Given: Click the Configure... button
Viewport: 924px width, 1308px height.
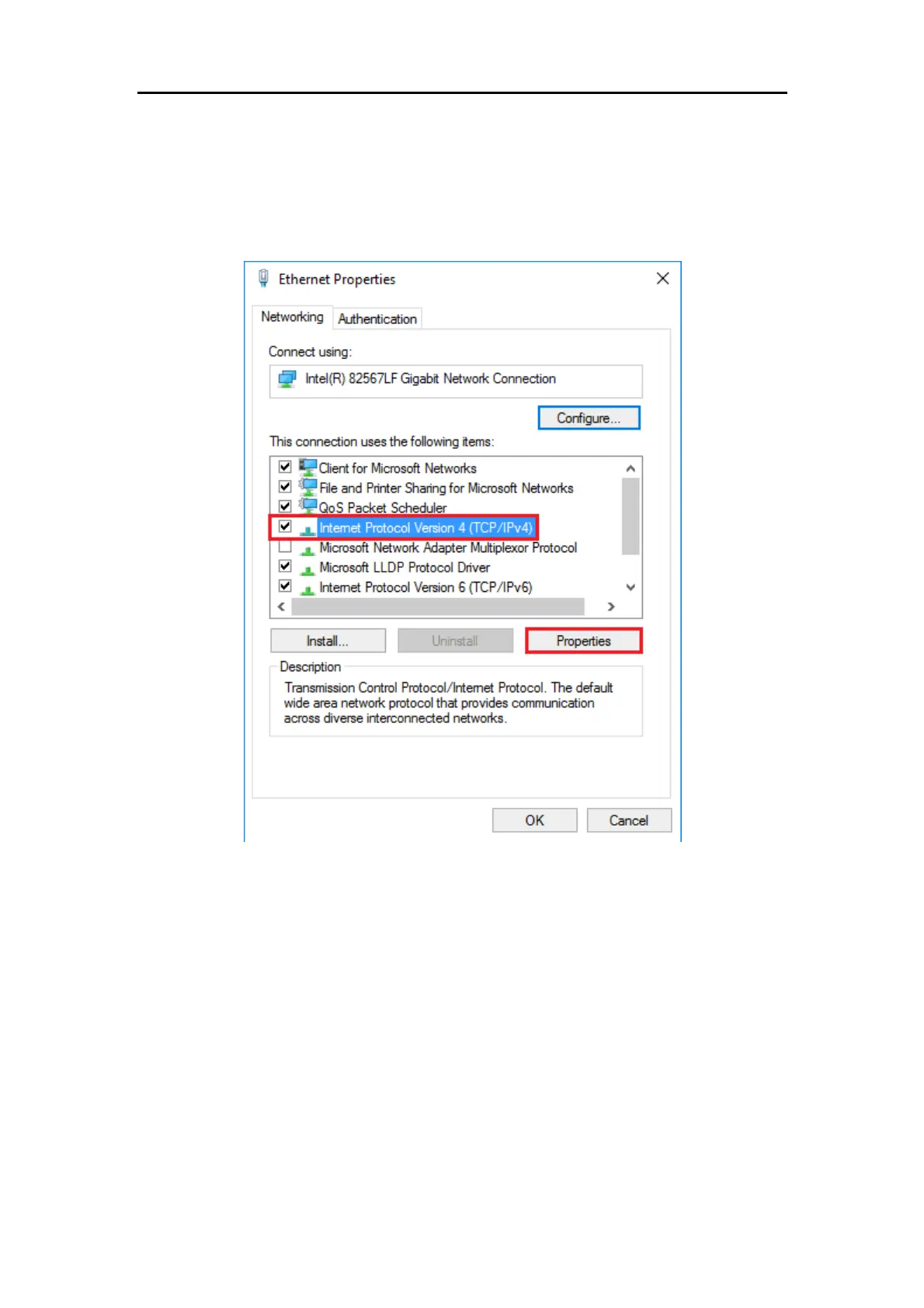Looking at the screenshot, I should coord(589,418).
